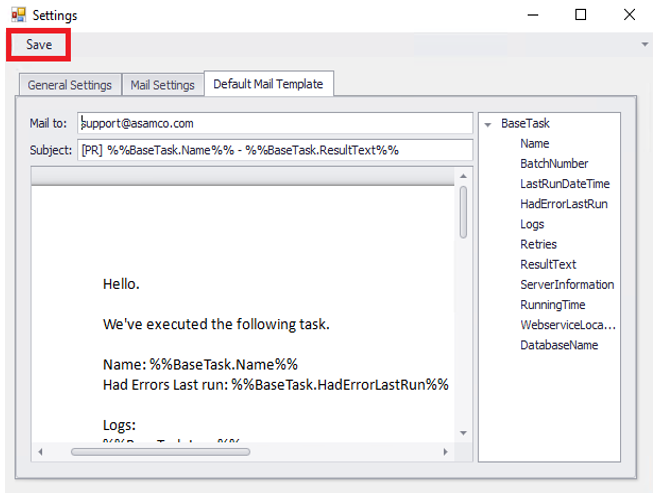Open the toolbar overflow dropdown arrow
Viewport: 657px width, 493px height.
(645, 45)
